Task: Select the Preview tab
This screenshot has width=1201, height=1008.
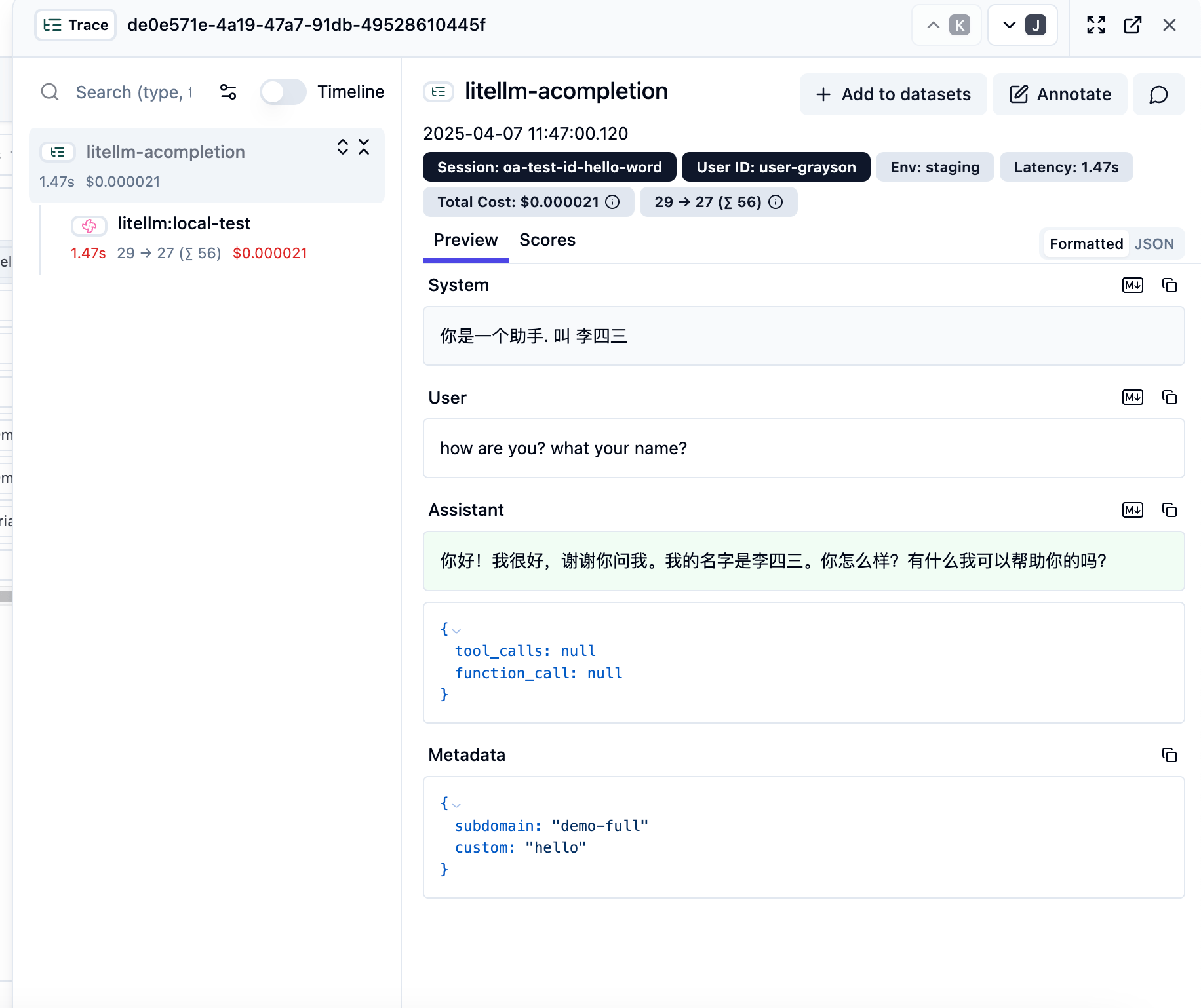Action: pos(465,240)
